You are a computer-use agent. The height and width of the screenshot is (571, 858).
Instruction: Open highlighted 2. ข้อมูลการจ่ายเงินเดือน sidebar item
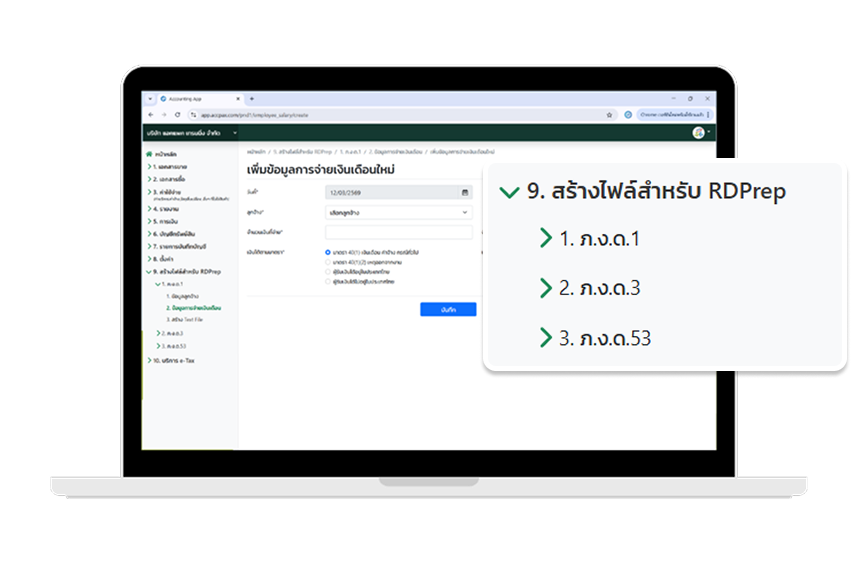(194, 308)
